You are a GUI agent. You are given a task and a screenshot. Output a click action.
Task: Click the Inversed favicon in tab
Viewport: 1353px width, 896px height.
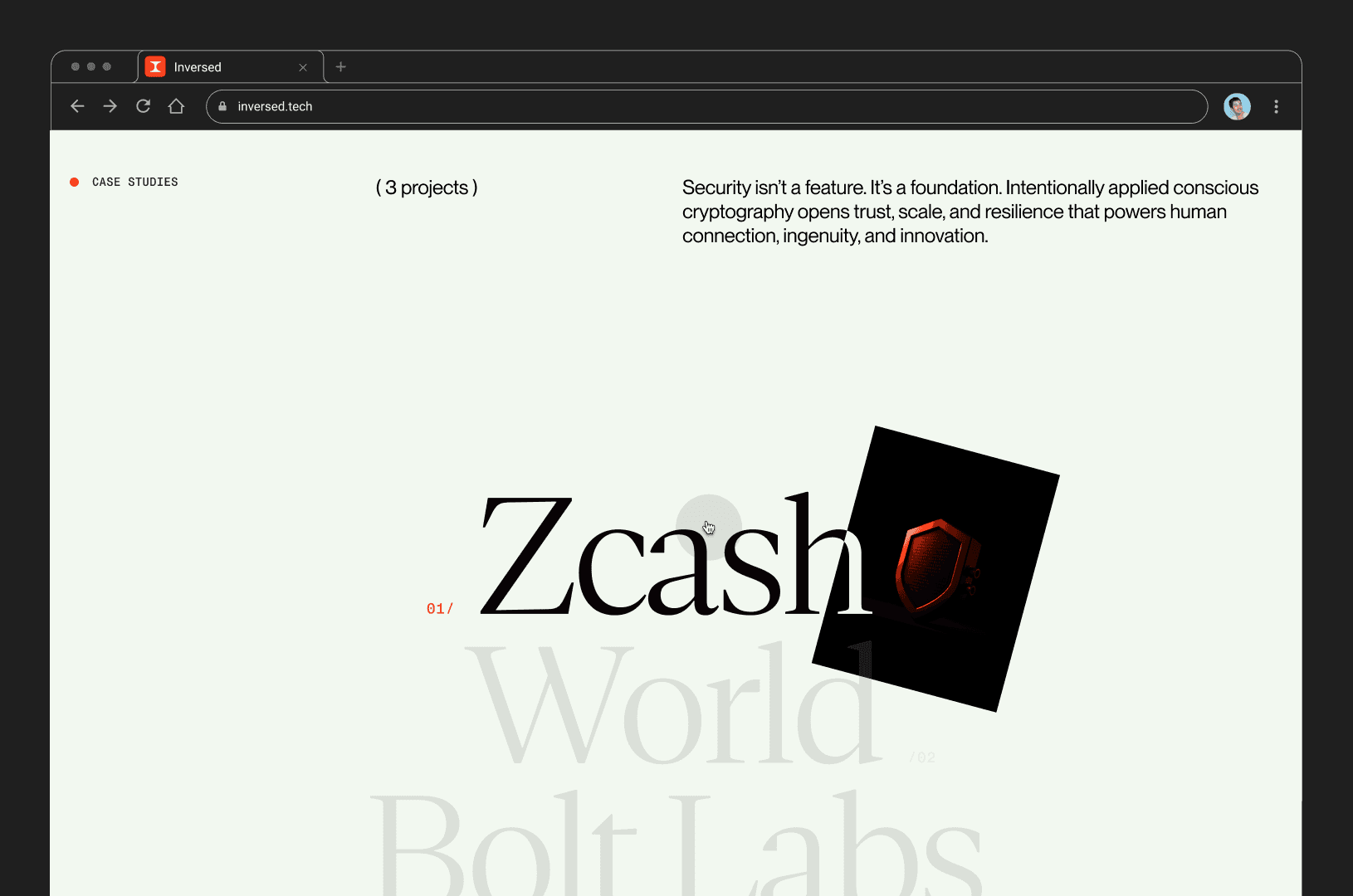pos(155,67)
